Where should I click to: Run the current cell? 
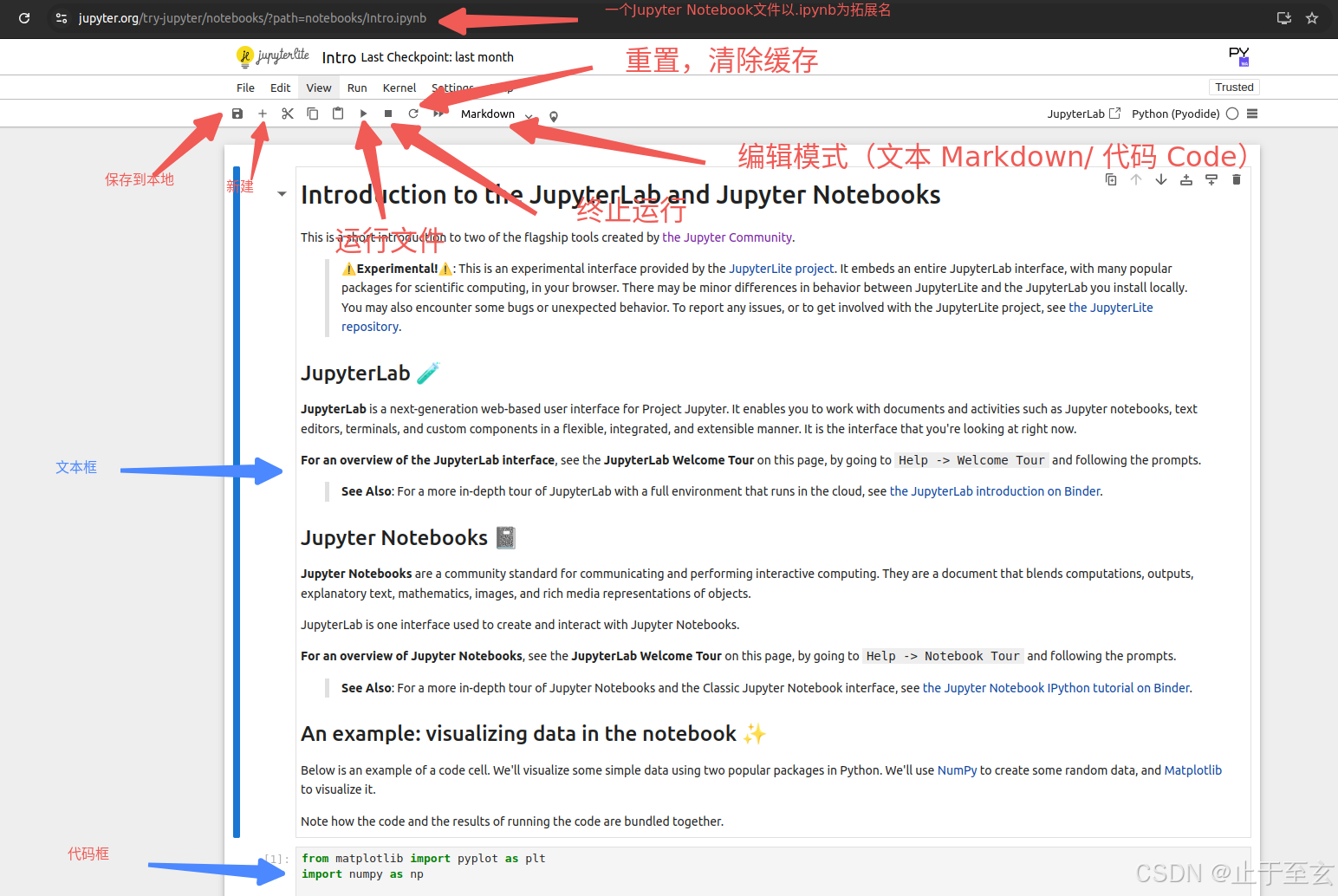pyautogui.click(x=362, y=113)
